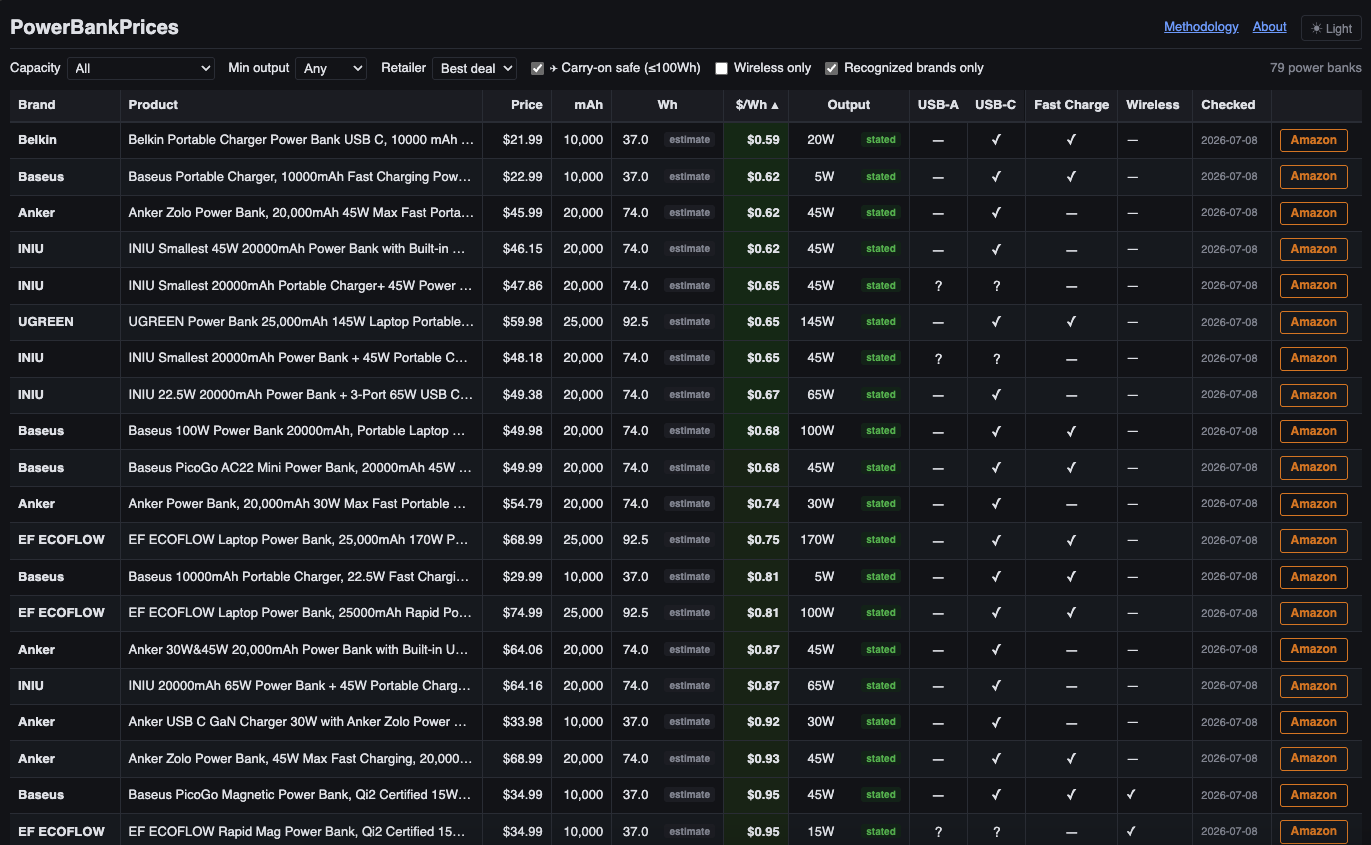Click Amazon in the $54.79 Anker row

click(x=1313, y=504)
